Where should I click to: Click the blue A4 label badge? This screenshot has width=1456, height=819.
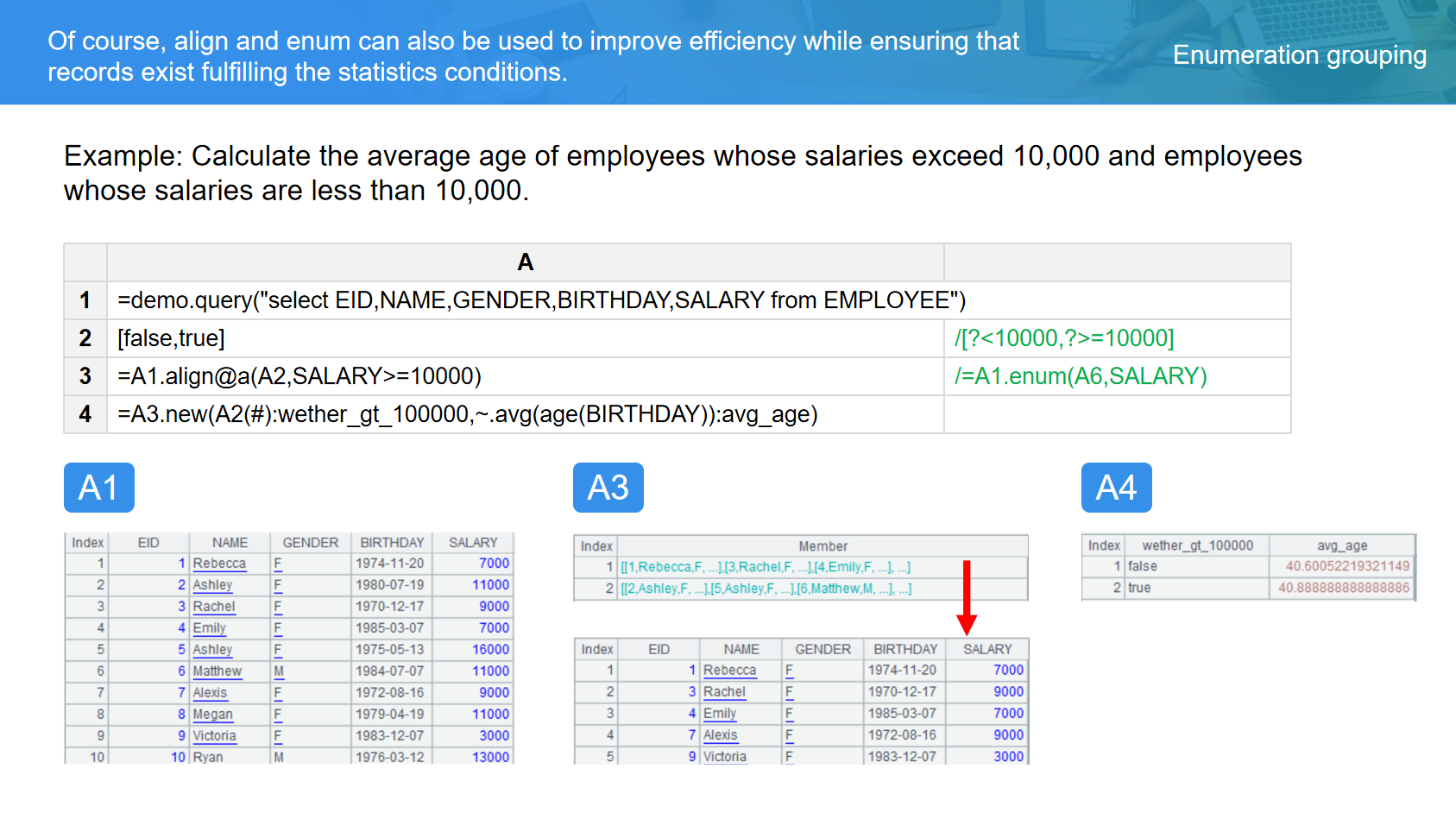(1116, 488)
